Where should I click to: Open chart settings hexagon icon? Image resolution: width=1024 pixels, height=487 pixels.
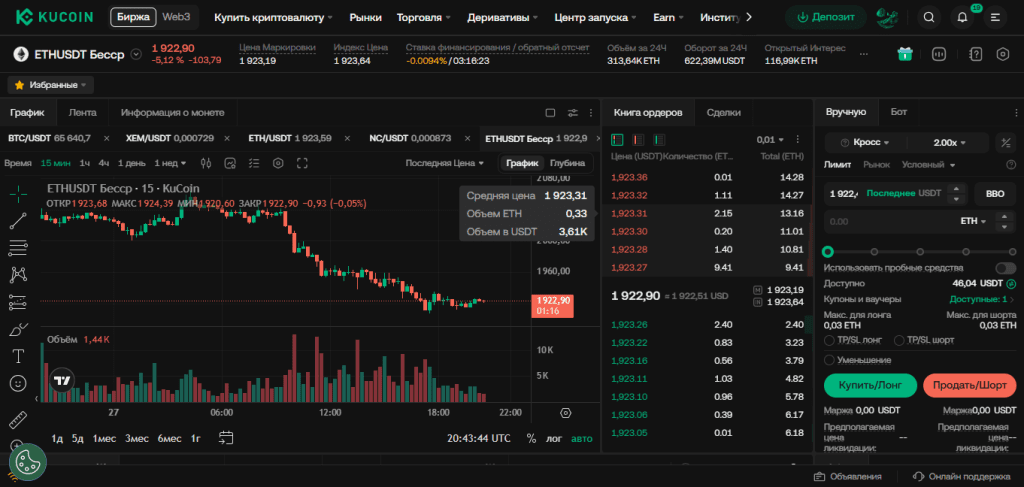click(278, 163)
